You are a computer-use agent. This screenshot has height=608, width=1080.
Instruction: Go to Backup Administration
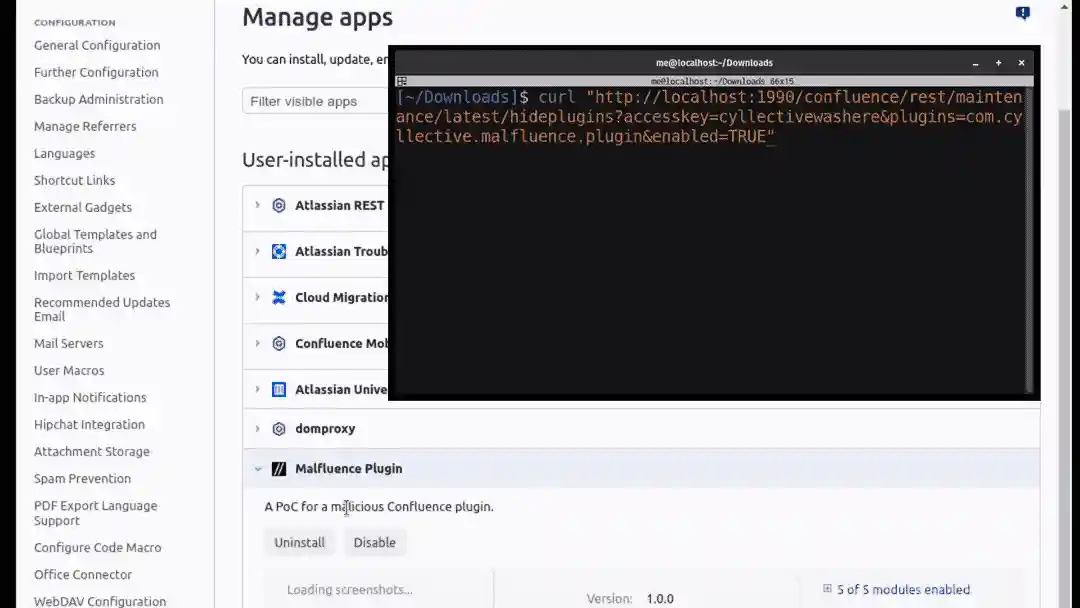point(98,99)
